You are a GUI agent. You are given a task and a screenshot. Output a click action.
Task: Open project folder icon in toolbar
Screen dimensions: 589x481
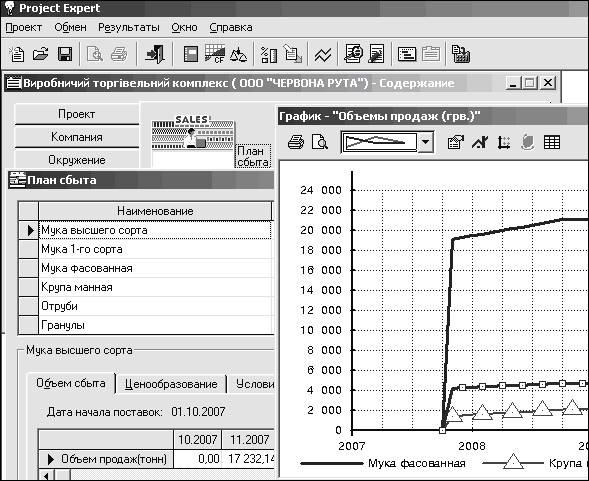tap(41, 54)
